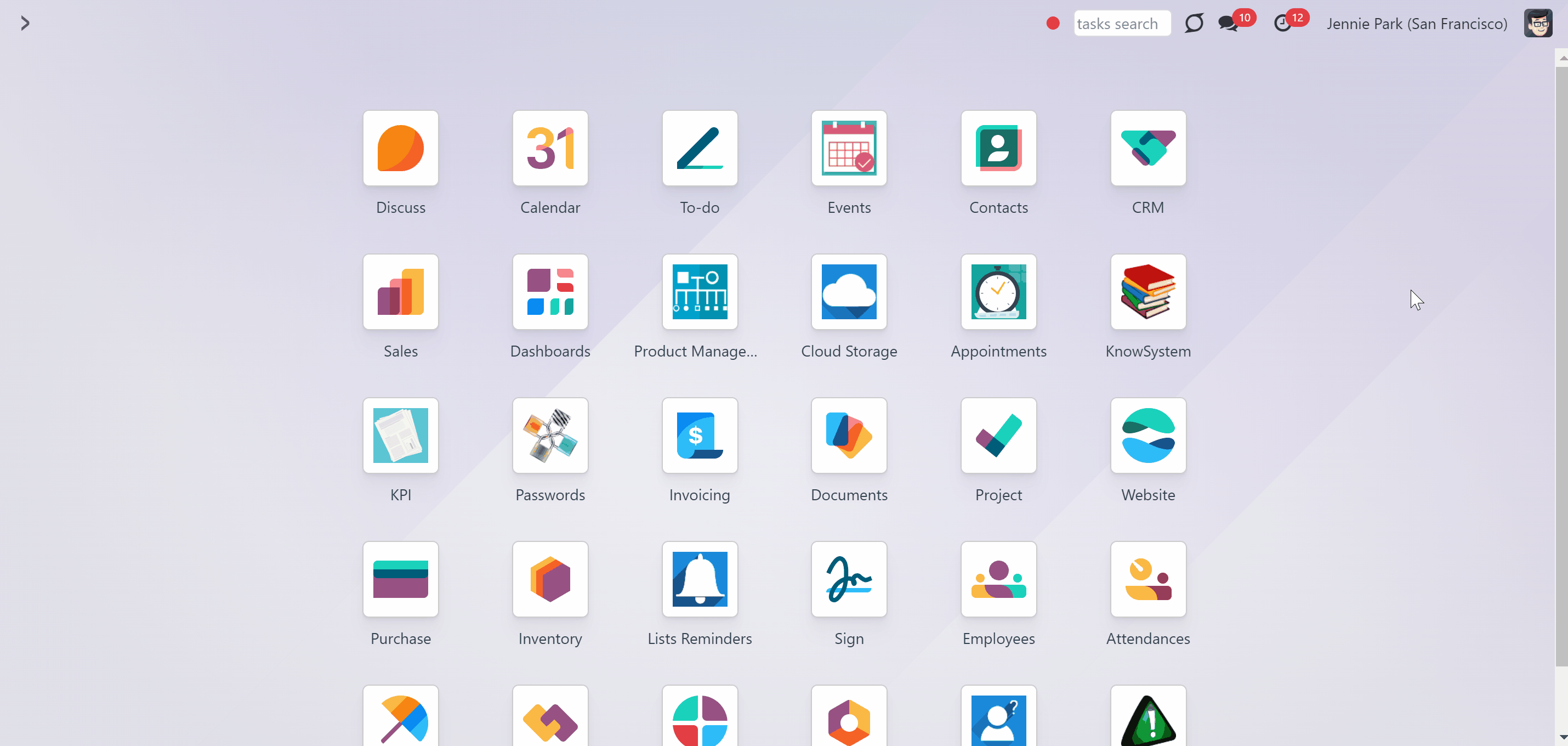The height and width of the screenshot is (746, 1568).
Task: Focus the tasks search field
Action: point(1122,23)
